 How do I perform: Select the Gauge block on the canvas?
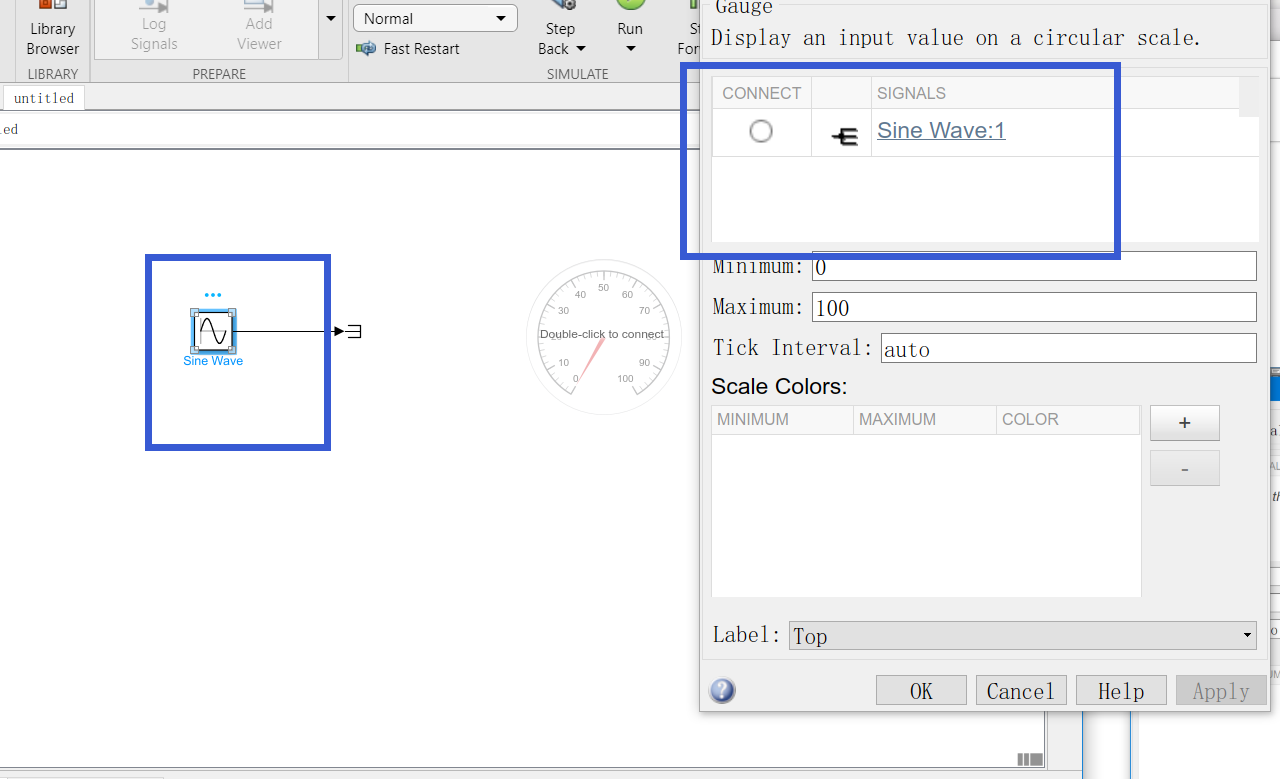pos(603,337)
